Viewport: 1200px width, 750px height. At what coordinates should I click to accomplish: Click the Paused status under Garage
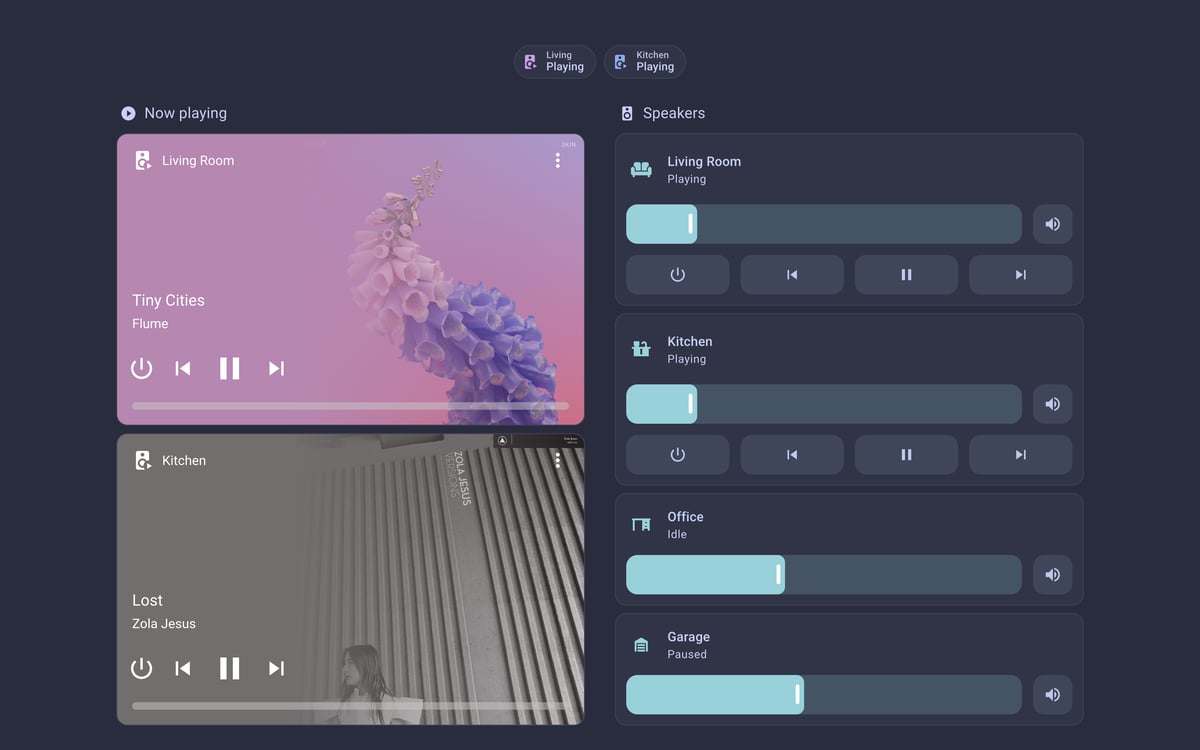pos(687,655)
